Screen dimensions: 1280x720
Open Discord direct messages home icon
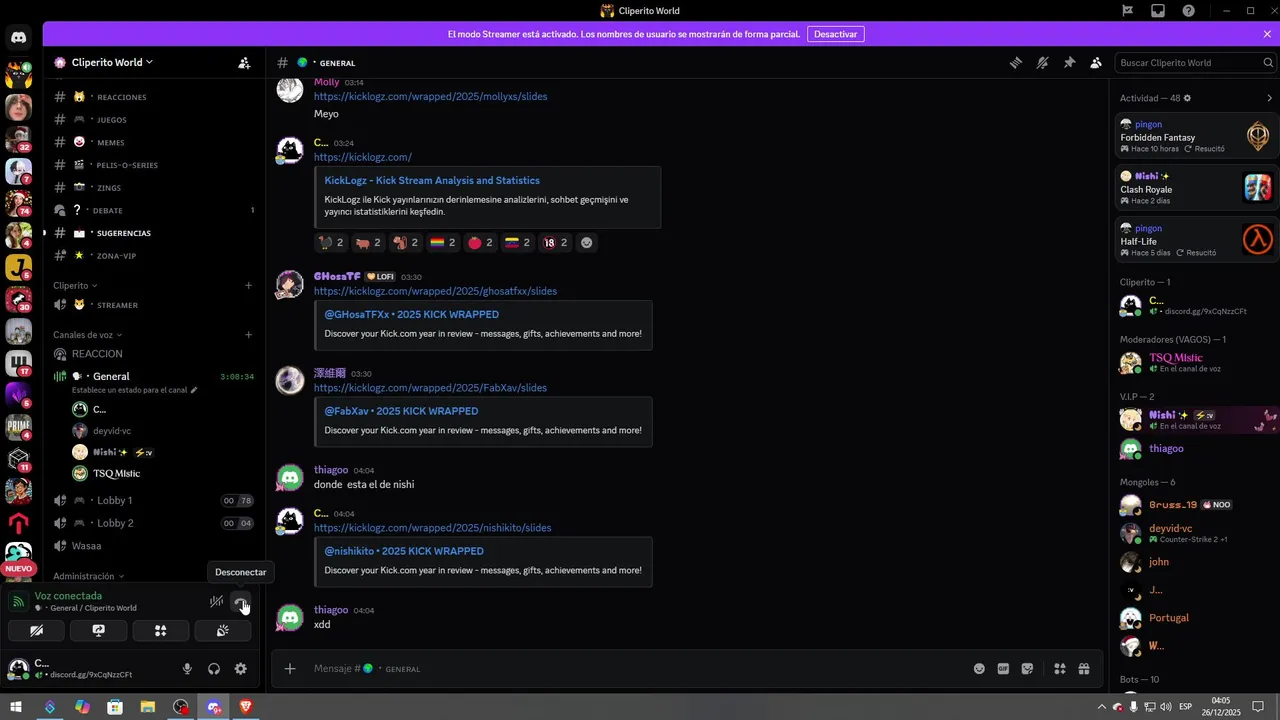[x=18, y=38]
